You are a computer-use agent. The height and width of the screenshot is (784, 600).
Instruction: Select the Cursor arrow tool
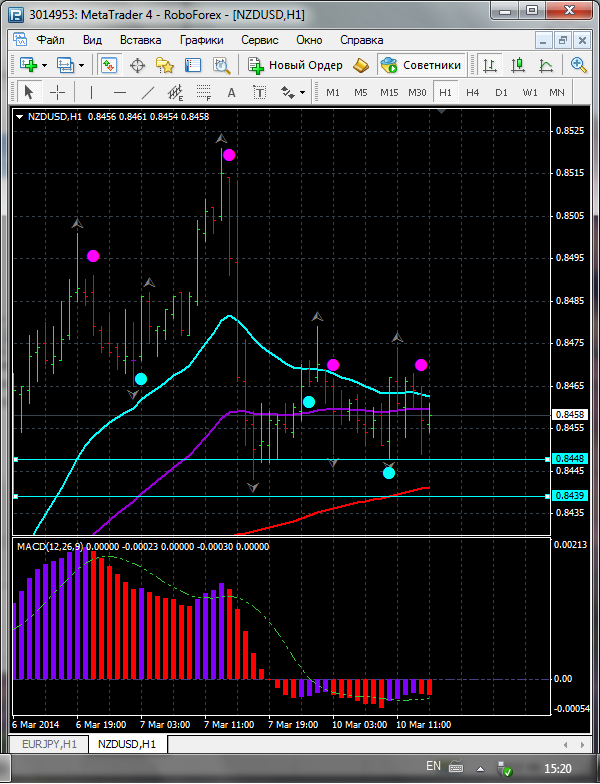click(28, 92)
